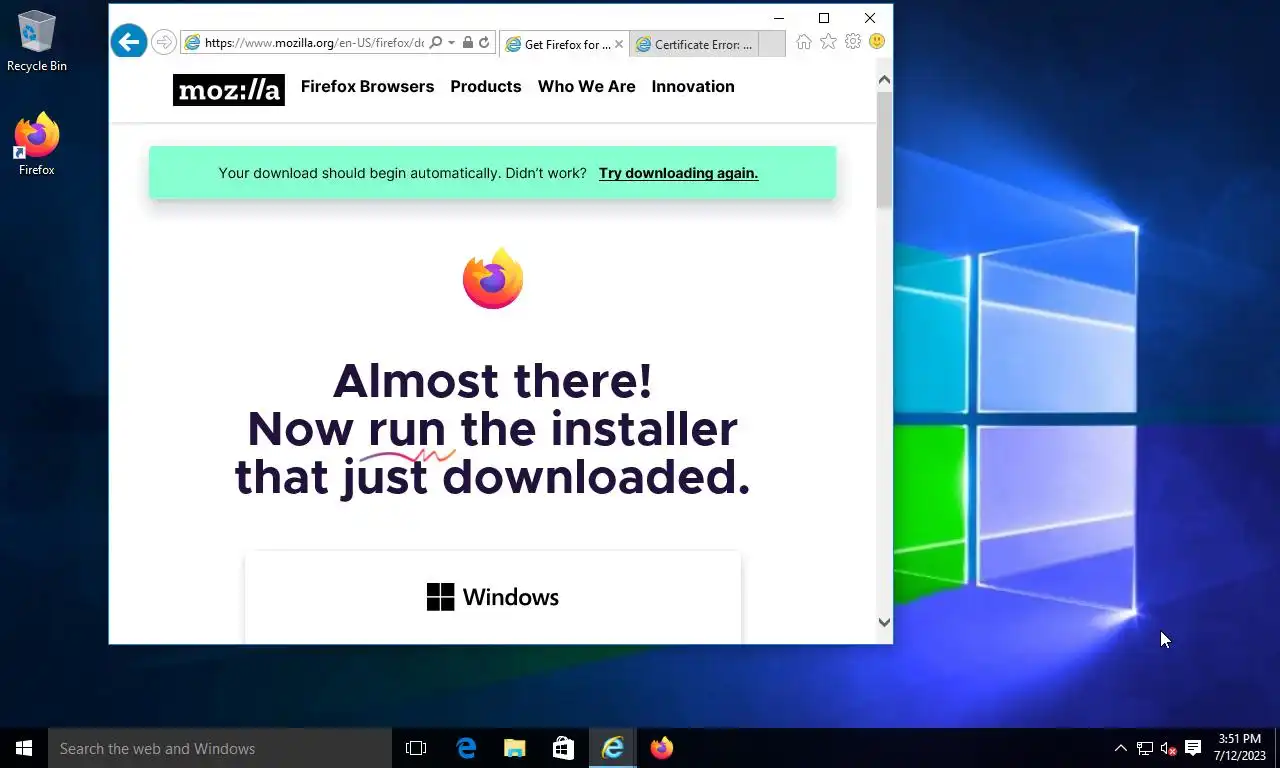This screenshot has height=768, width=1280.
Task: Close the Internet Explorer window
Action: tap(870, 18)
